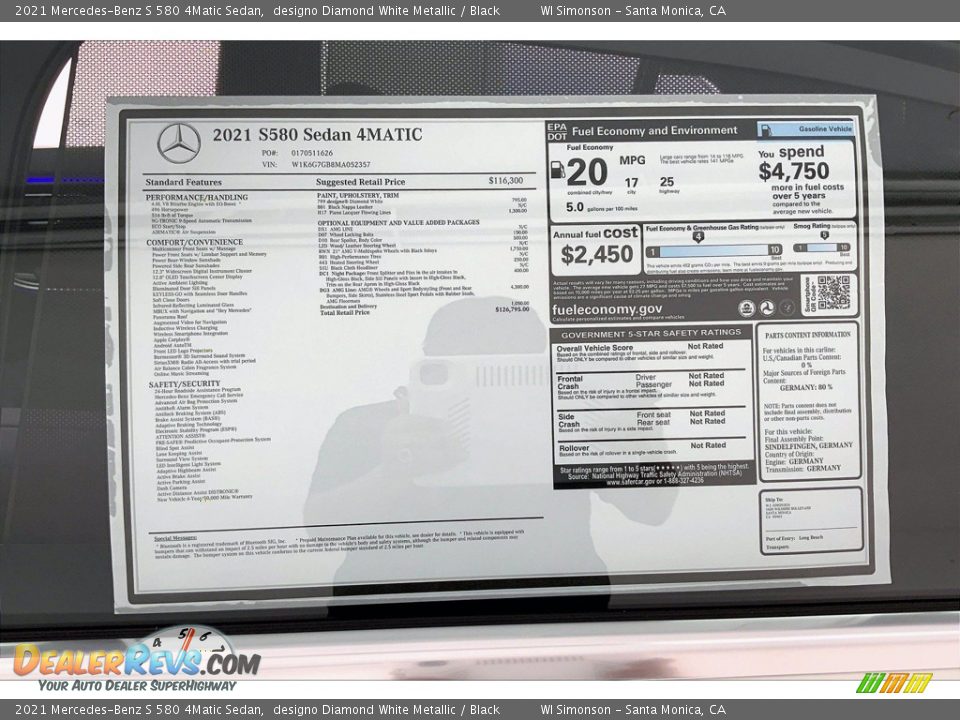Click the smog rating slider marker 5

click(x=824, y=234)
